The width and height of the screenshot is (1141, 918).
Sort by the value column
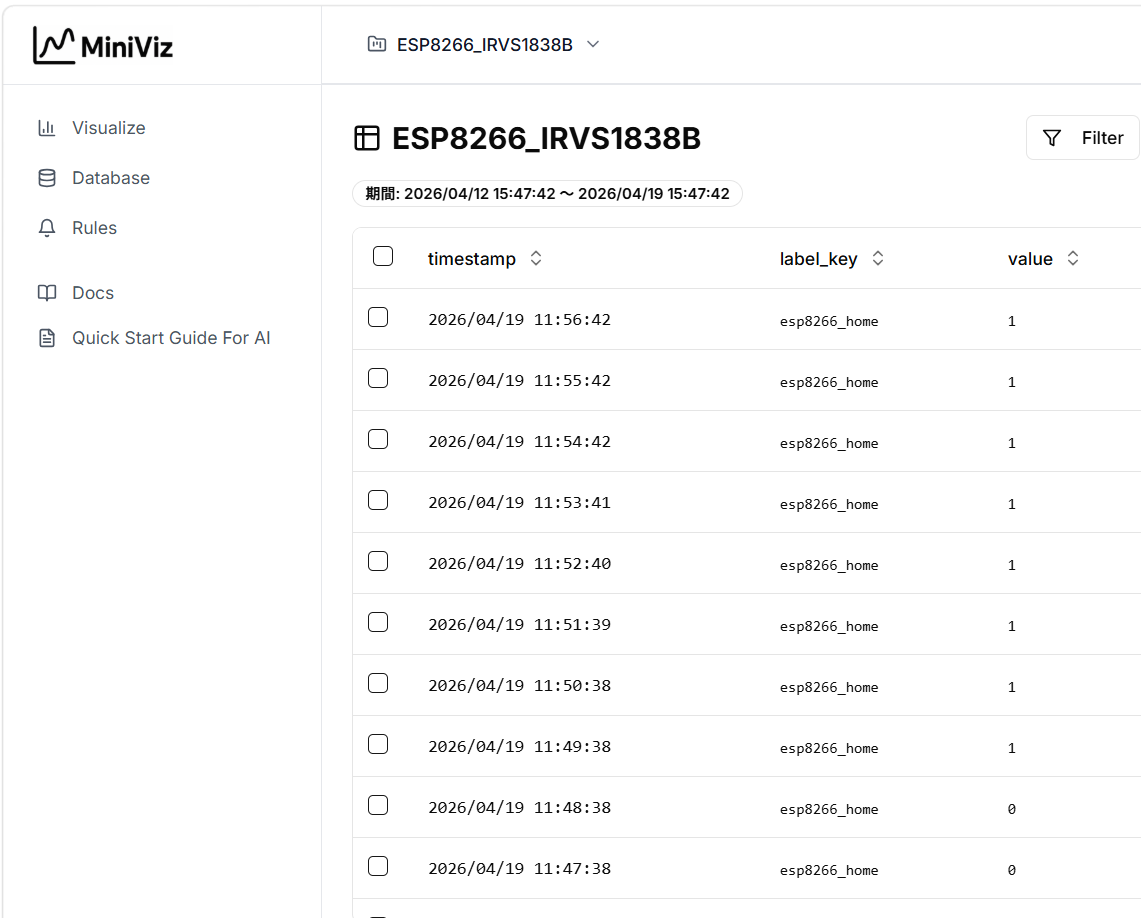click(1072, 257)
